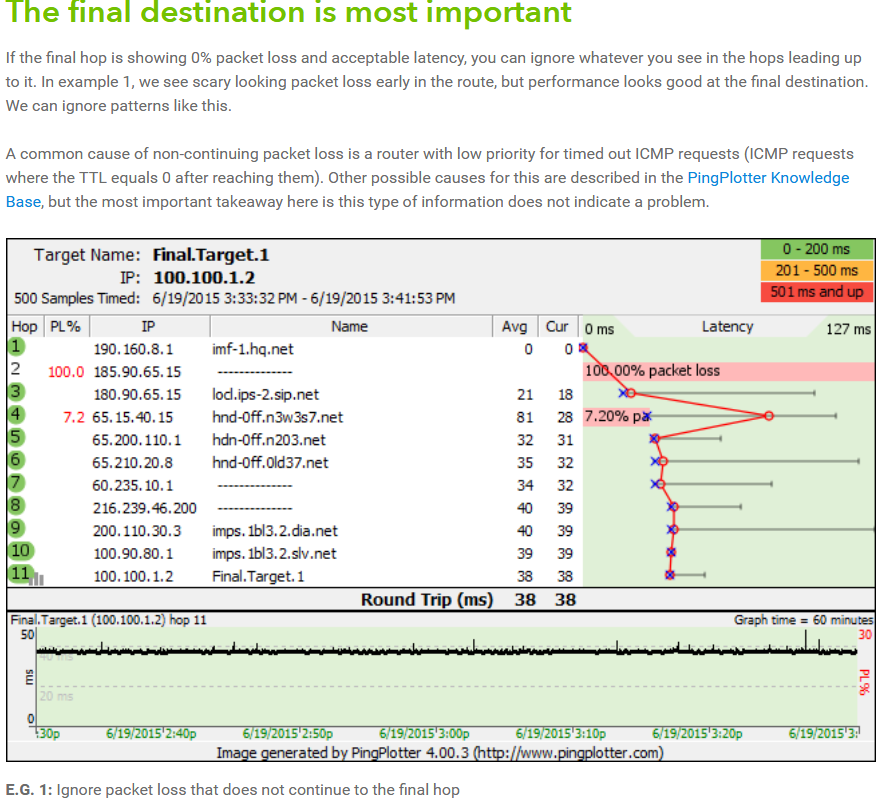
Task: Click the red latency spike circle on hop 4
Action: pyautogui.click(x=768, y=416)
